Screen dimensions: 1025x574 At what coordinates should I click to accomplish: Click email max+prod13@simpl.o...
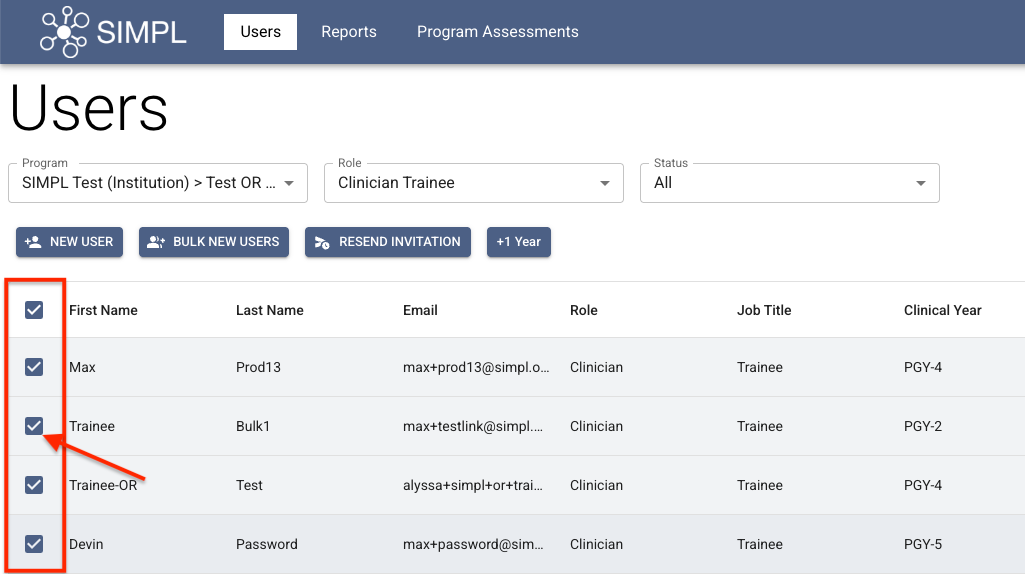coord(476,367)
